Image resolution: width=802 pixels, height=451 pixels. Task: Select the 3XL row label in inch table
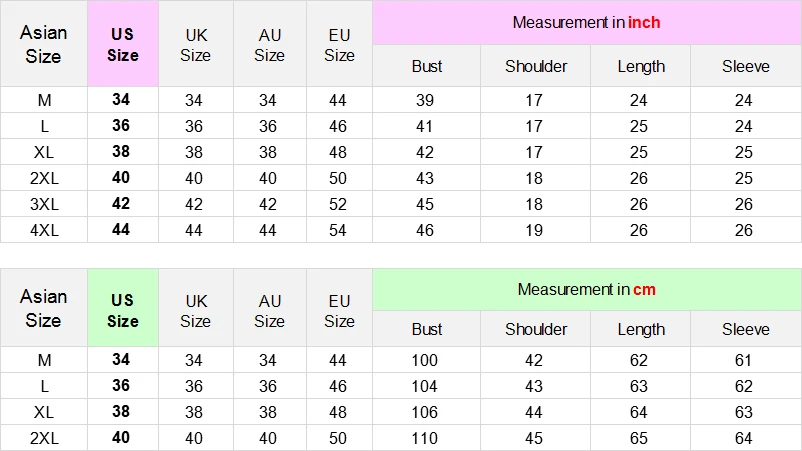(44, 204)
